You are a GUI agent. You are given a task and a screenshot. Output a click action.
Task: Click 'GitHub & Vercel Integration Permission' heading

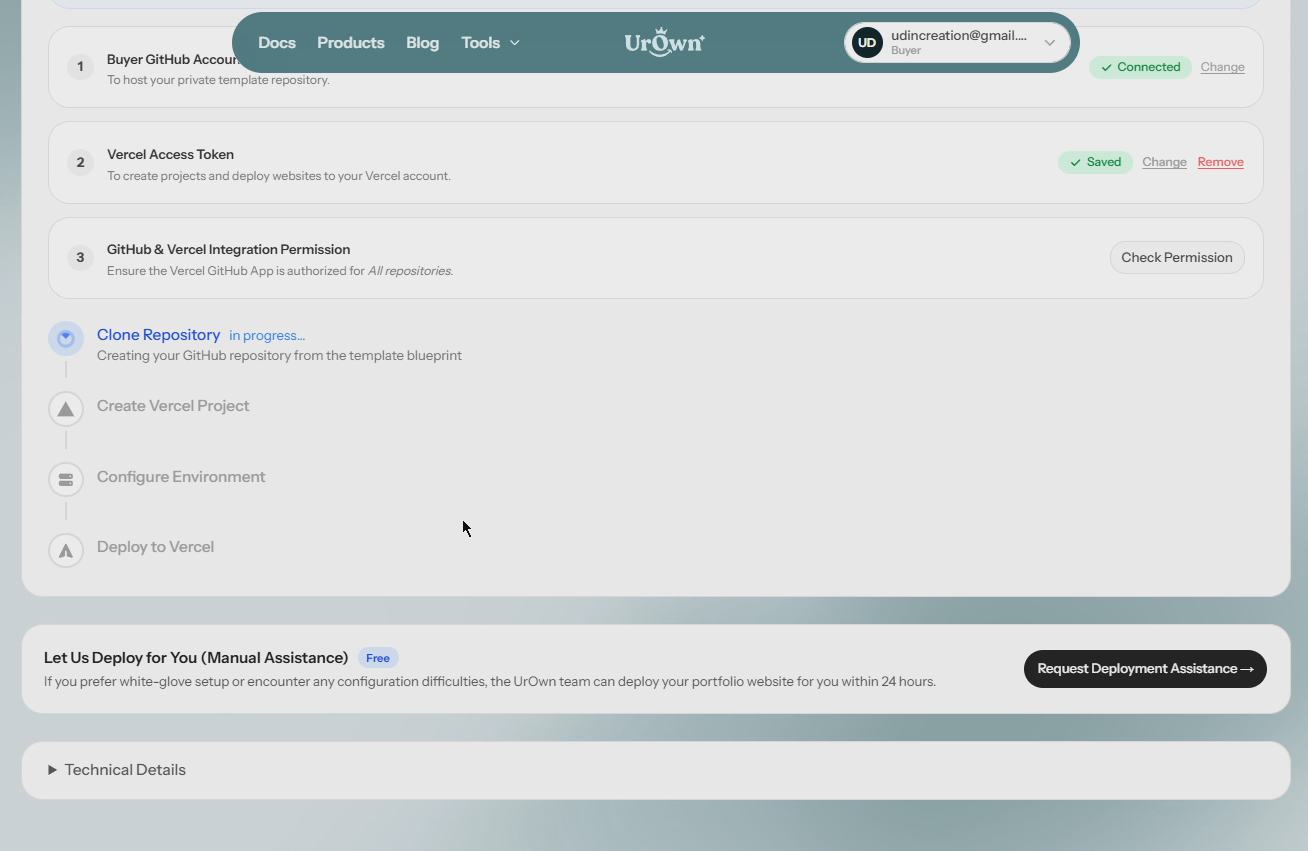[x=228, y=249]
